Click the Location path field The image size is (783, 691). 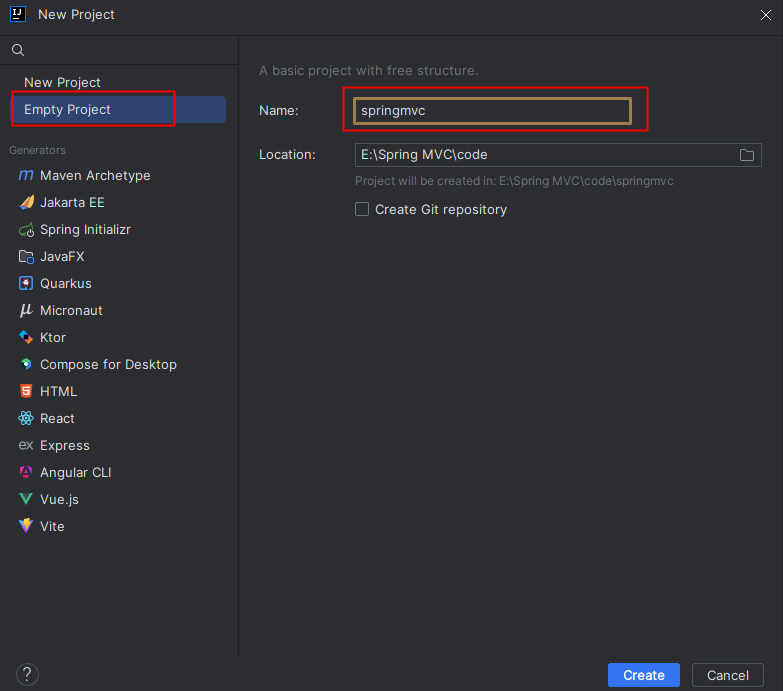(x=540, y=155)
